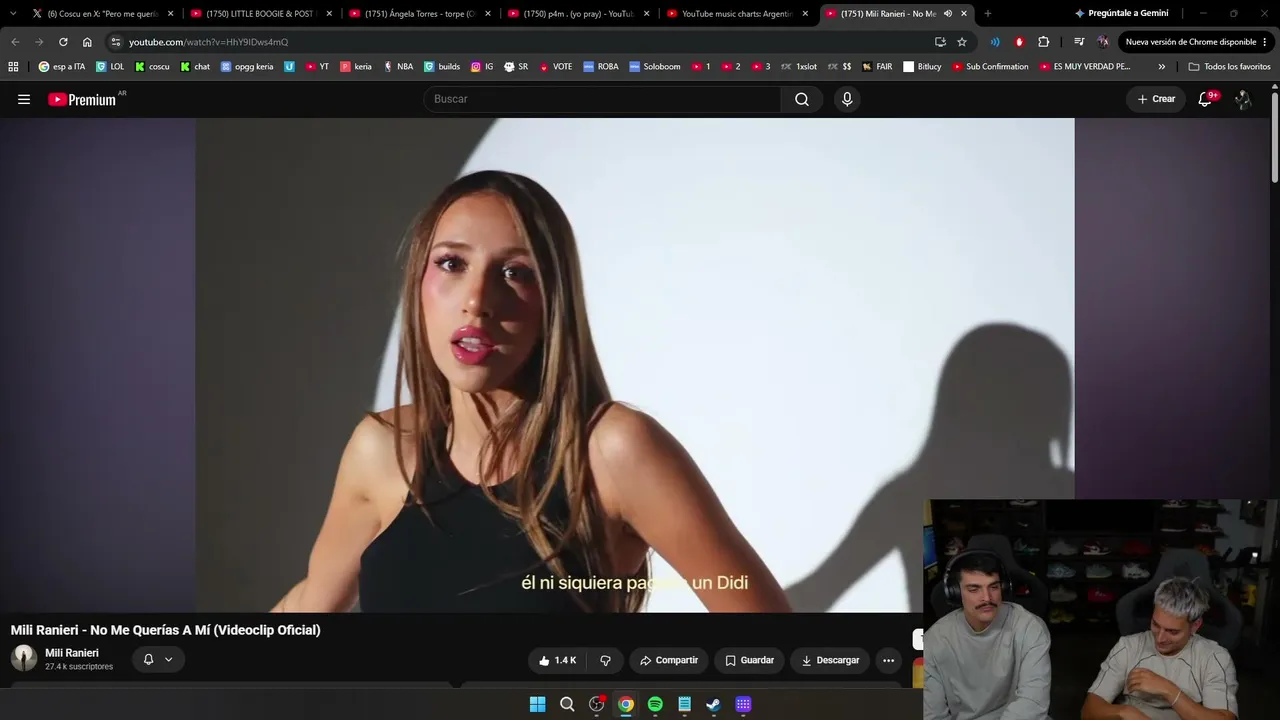
Task: Open Steam from the taskbar
Action: click(x=713, y=704)
